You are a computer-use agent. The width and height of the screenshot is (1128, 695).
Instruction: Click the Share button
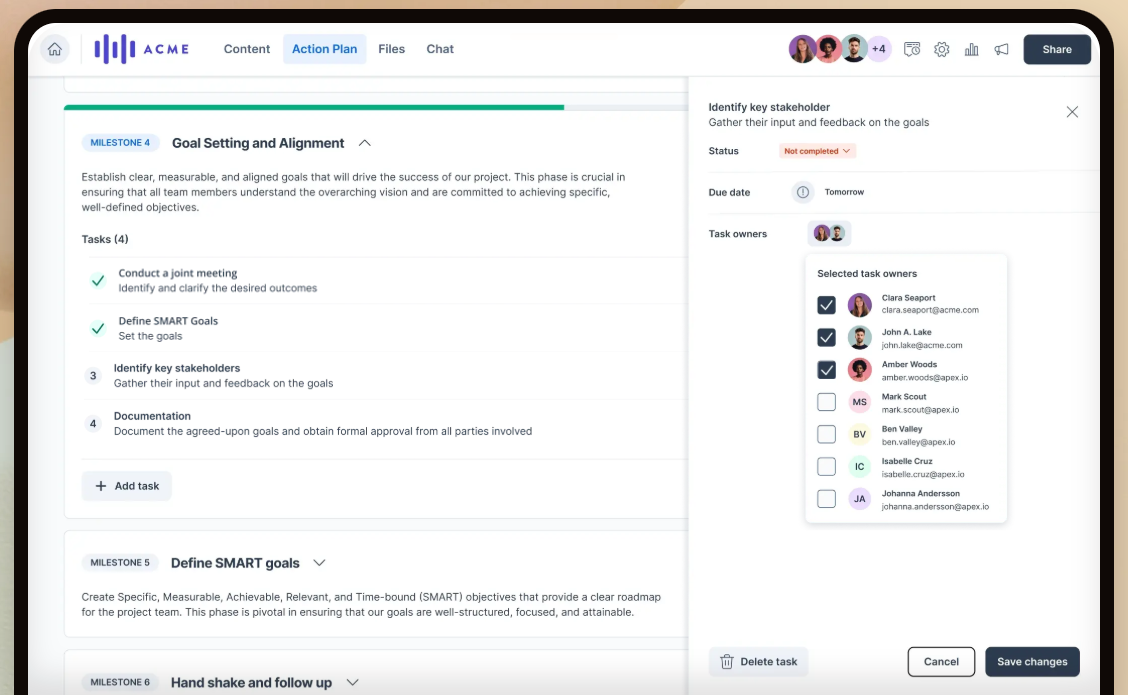(1057, 49)
